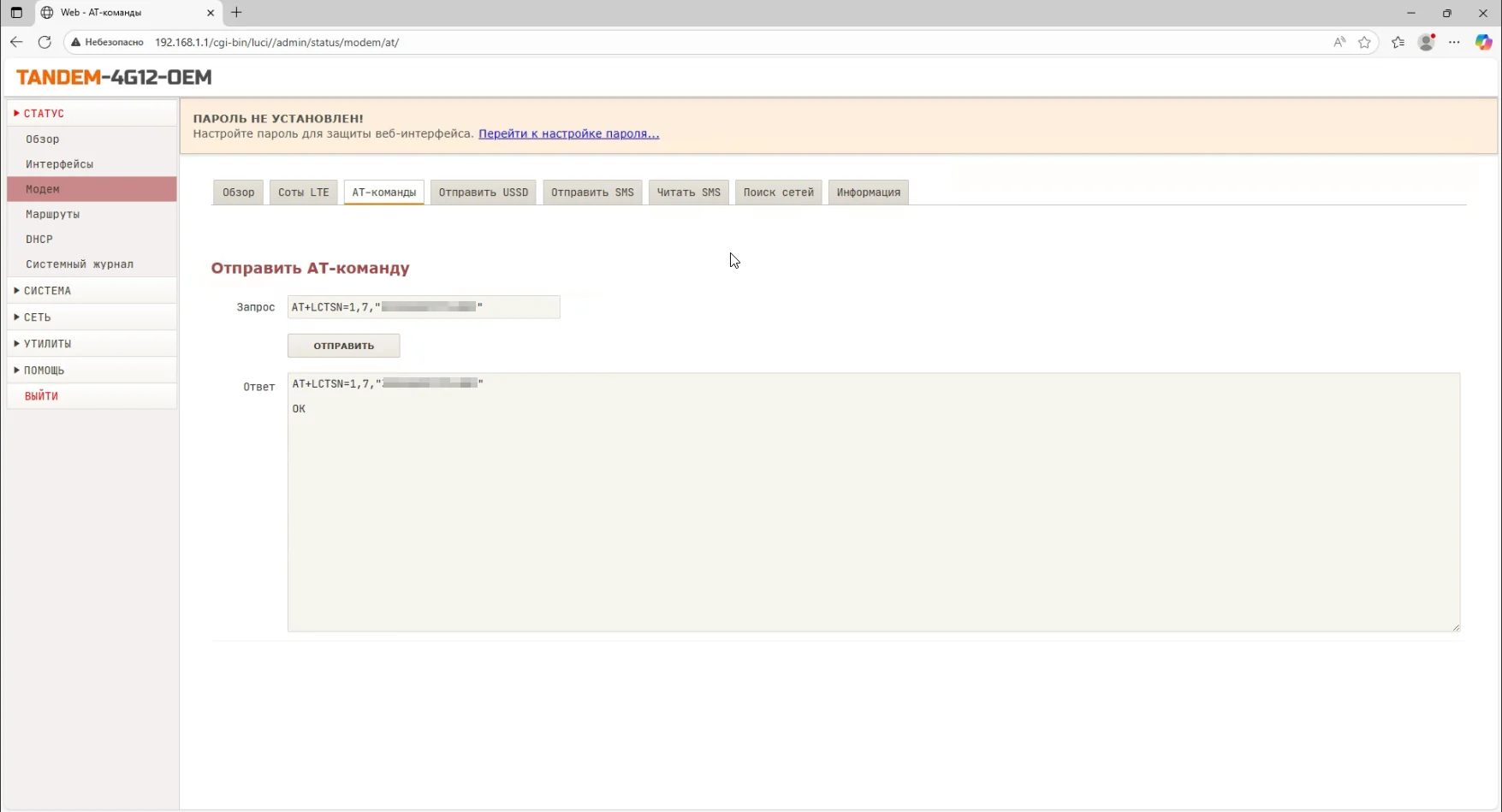Click the read aloud icon in address bar
The image size is (1502, 812).
1339,42
